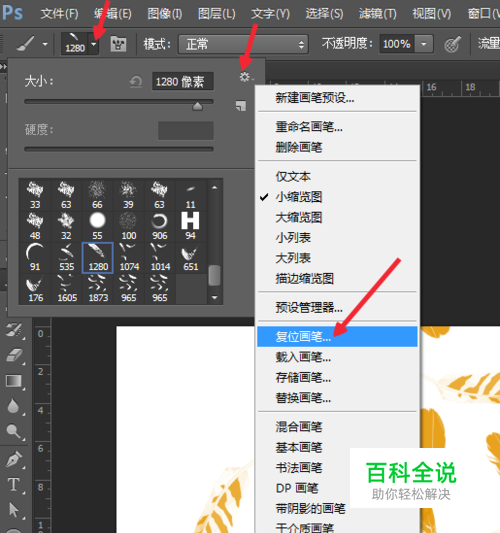Open the blend mode dropdown showing 正常
The height and width of the screenshot is (533, 500).
[243, 44]
